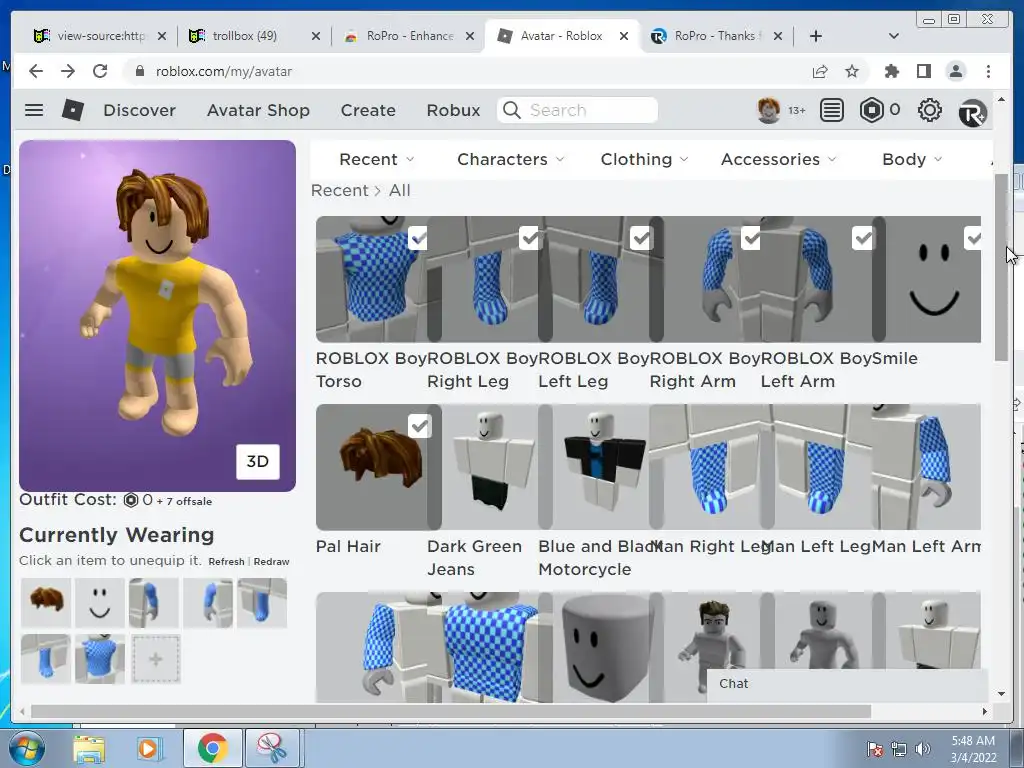The width and height of the screenshot is (1024, 768).
Task: Uncheck ROBLOX Boy Left Leg item
Action: pos(641,238)
